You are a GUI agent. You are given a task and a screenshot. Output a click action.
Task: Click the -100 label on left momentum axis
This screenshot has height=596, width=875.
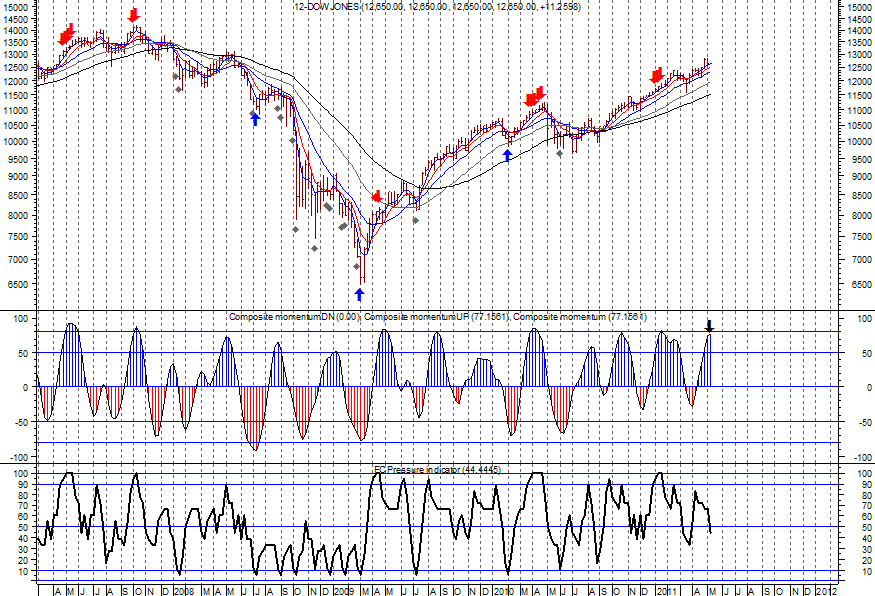(x=18, y=457)
